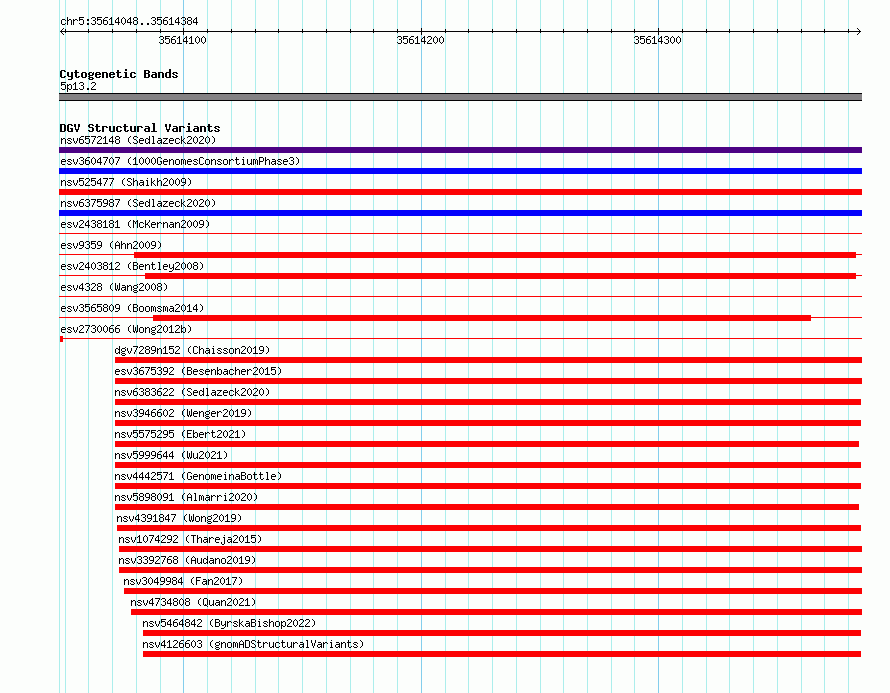Viewport: 890px width, 693px height.
Task: Click the red bar for esv3565809
Action: pos(482,318)
